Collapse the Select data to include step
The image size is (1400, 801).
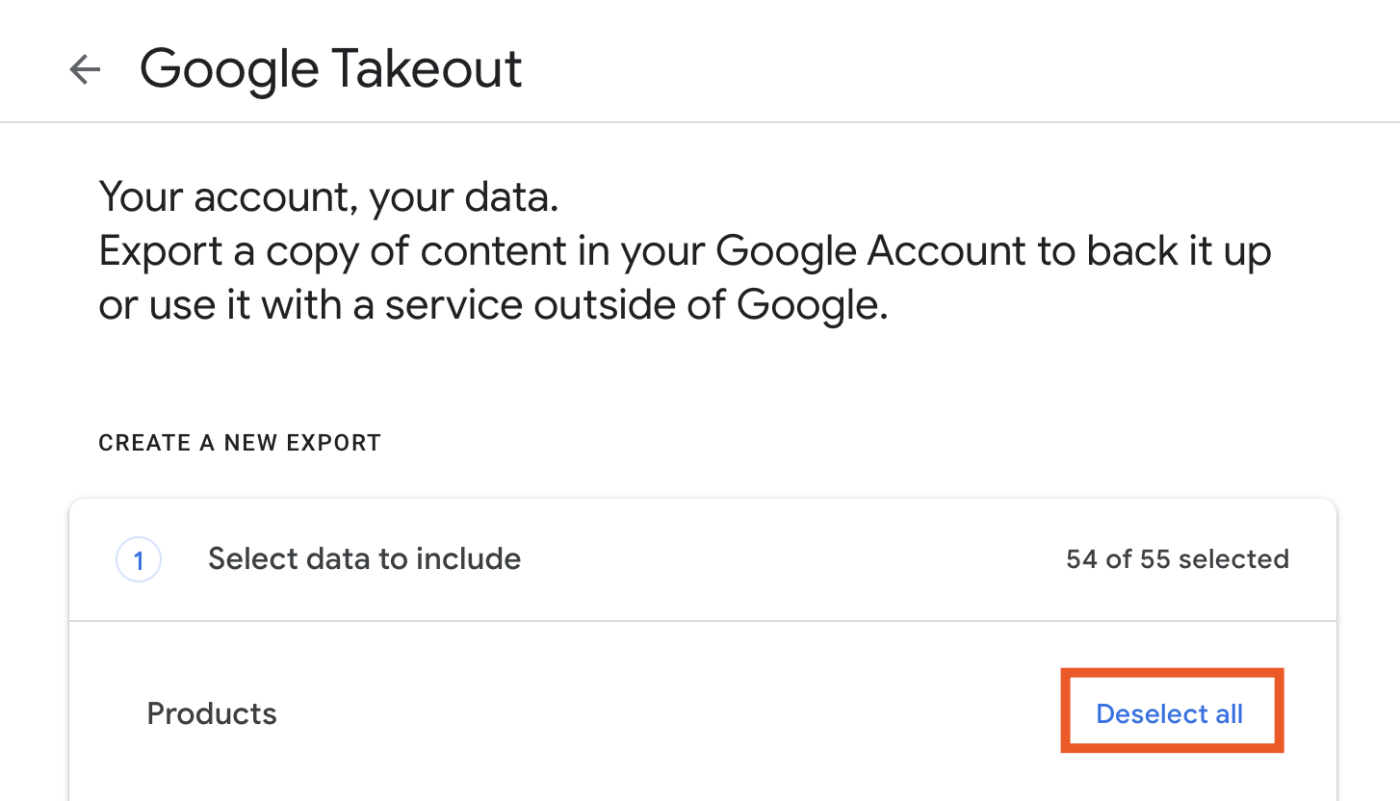tap(364, 559)
